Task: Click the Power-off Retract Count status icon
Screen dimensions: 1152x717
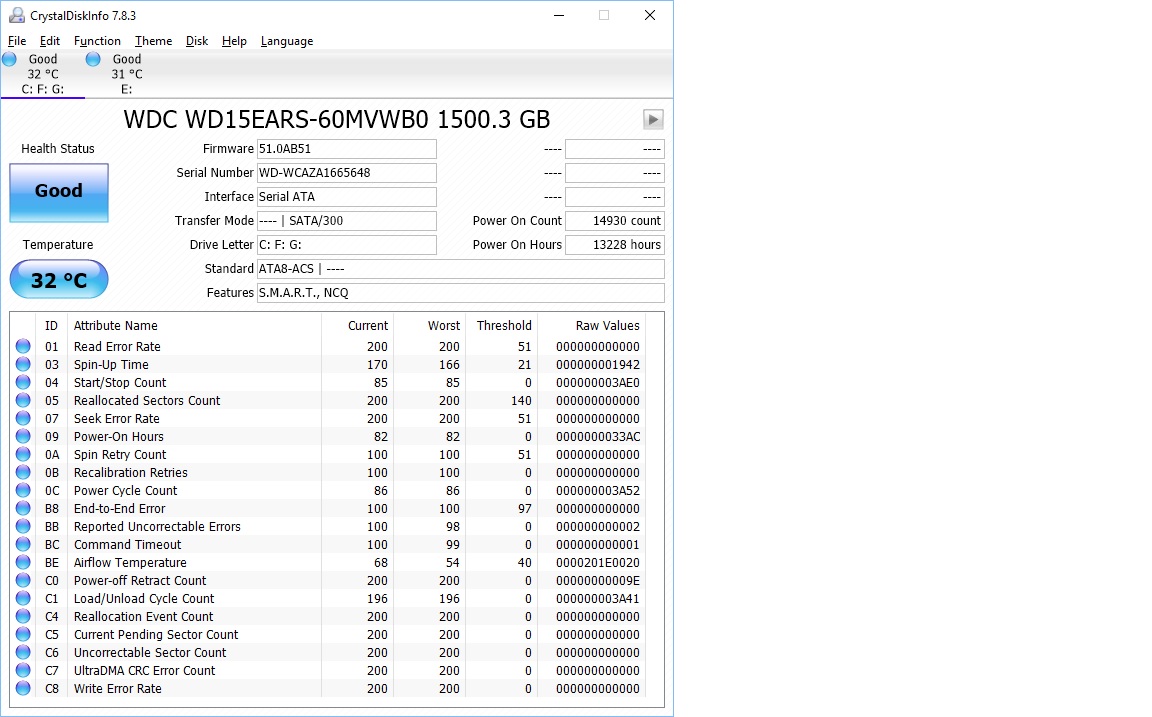Action: click(x=24, y=580)
